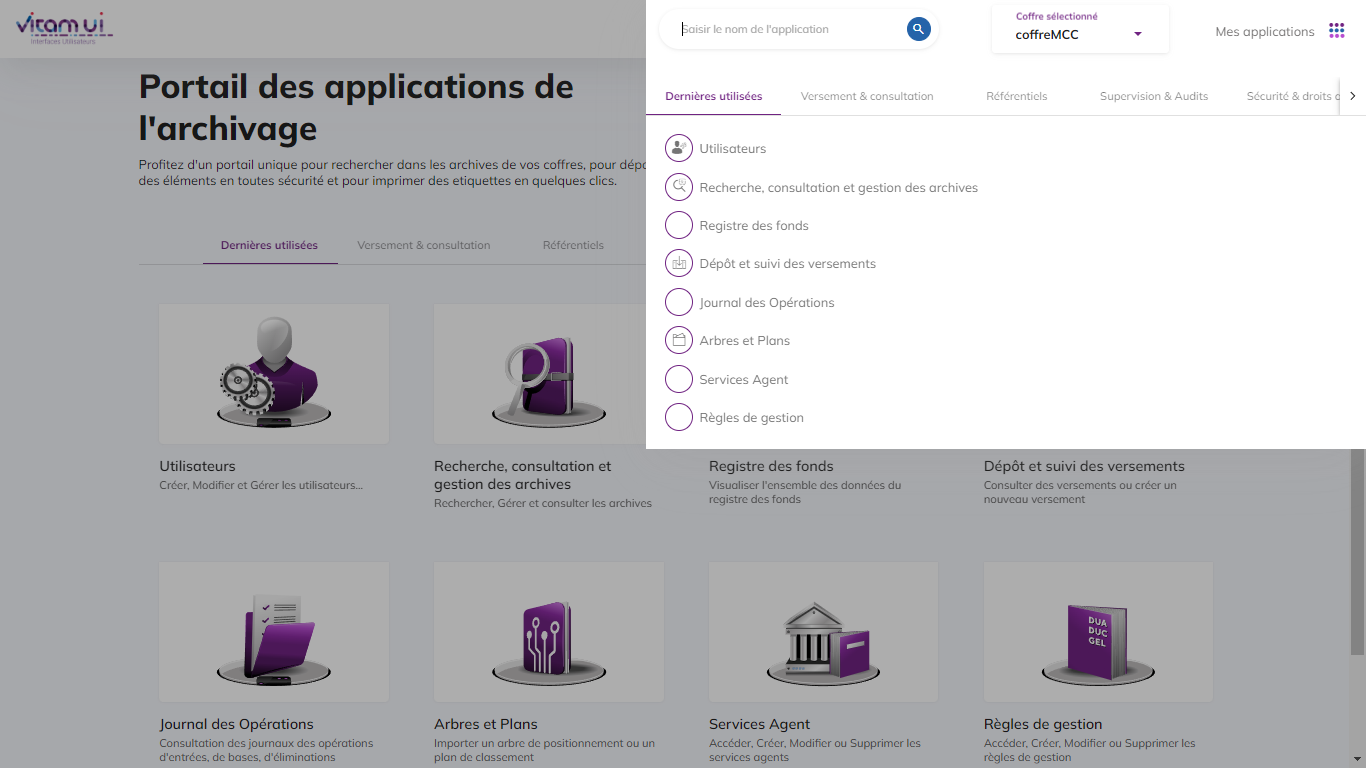Screen dimensions: 1366x768
Task: Click the Recherche archives magnifier list icon
Action: tap(679, 187)
